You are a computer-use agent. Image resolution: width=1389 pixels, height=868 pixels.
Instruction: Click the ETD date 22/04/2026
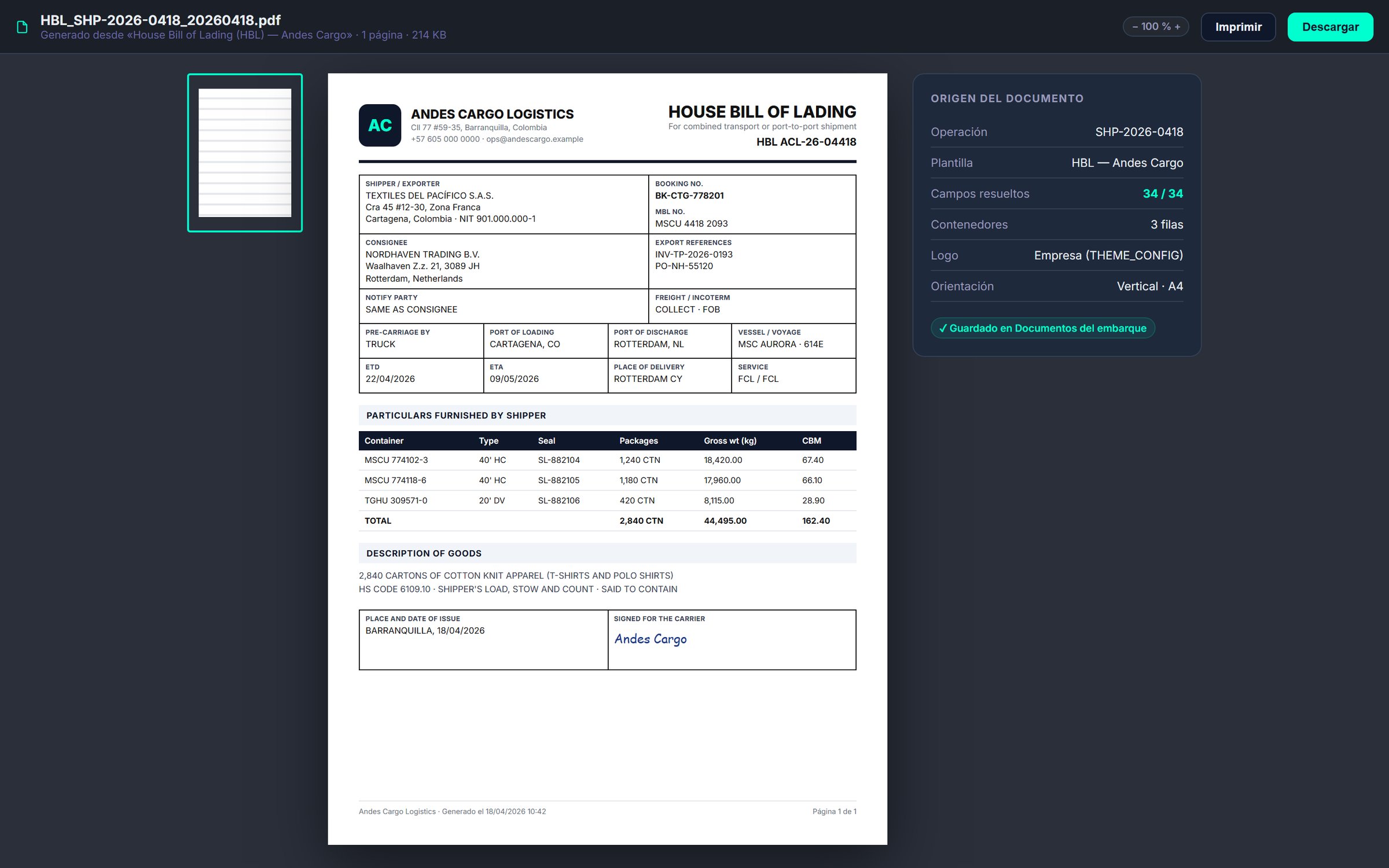point(390,379)
